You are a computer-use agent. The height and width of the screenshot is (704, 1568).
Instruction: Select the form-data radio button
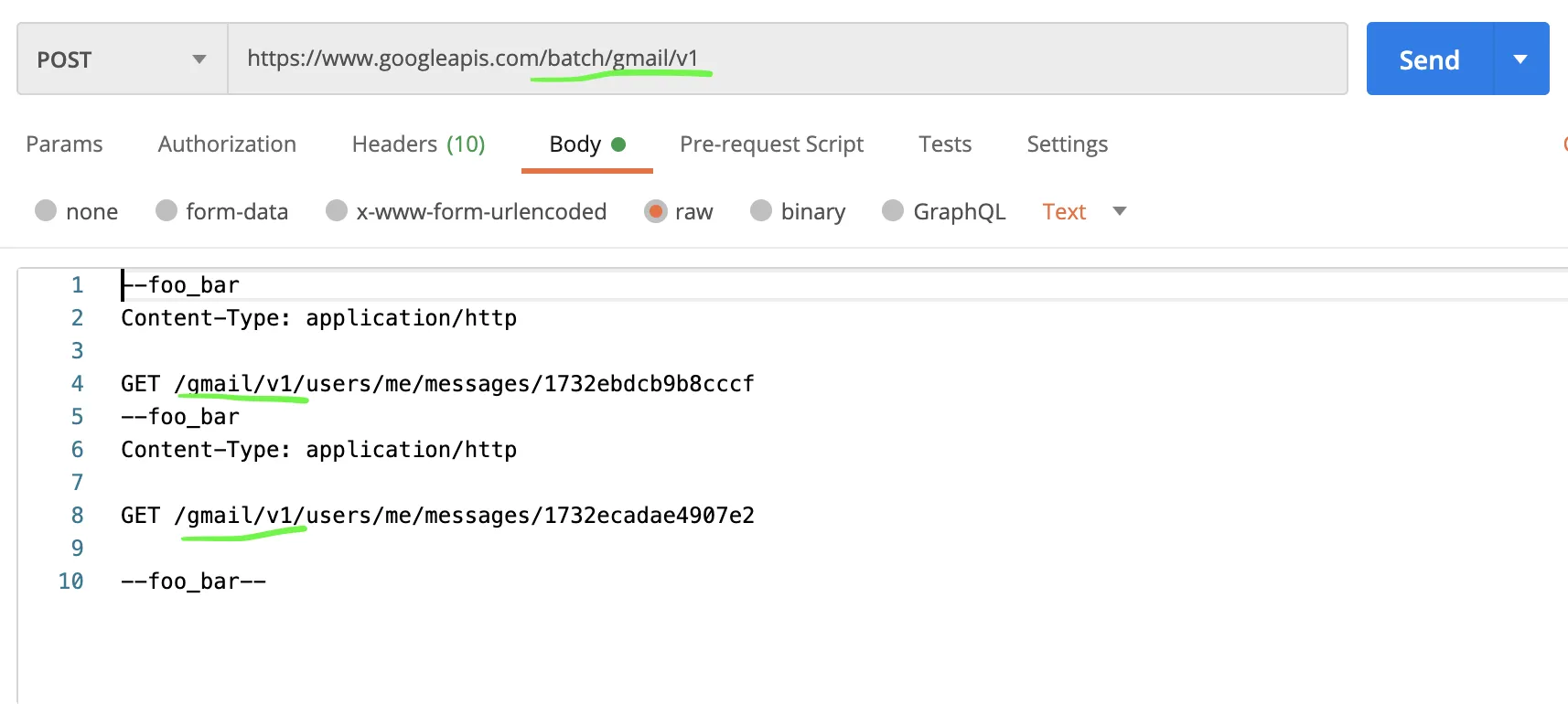pyautogui.click(x=166, y=211)
